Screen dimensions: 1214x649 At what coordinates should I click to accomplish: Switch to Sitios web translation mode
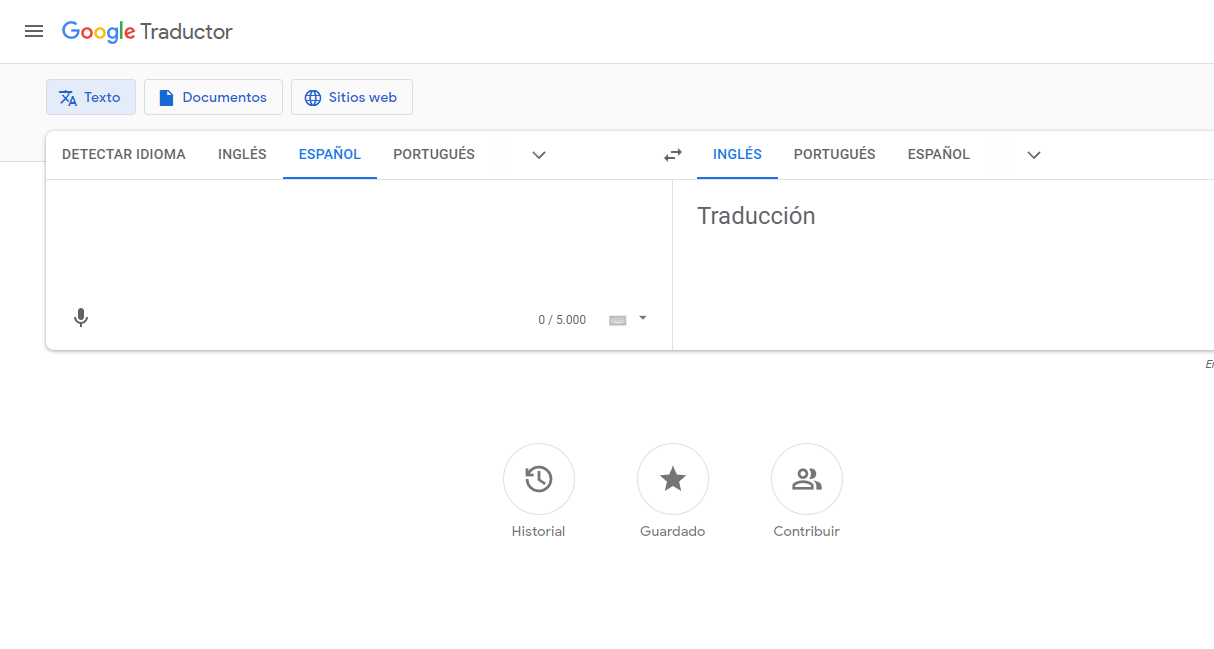[352, 97]
